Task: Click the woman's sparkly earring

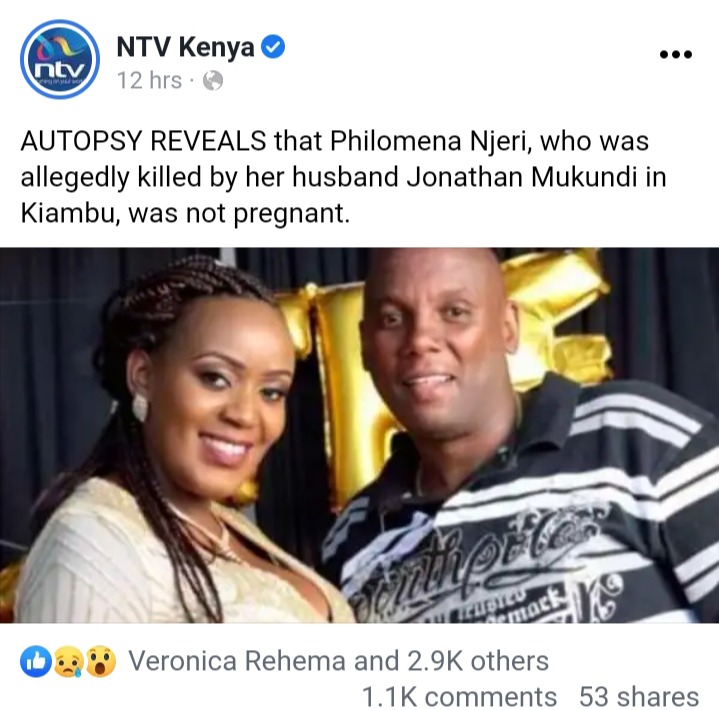Action: click(x=140, y=406)
